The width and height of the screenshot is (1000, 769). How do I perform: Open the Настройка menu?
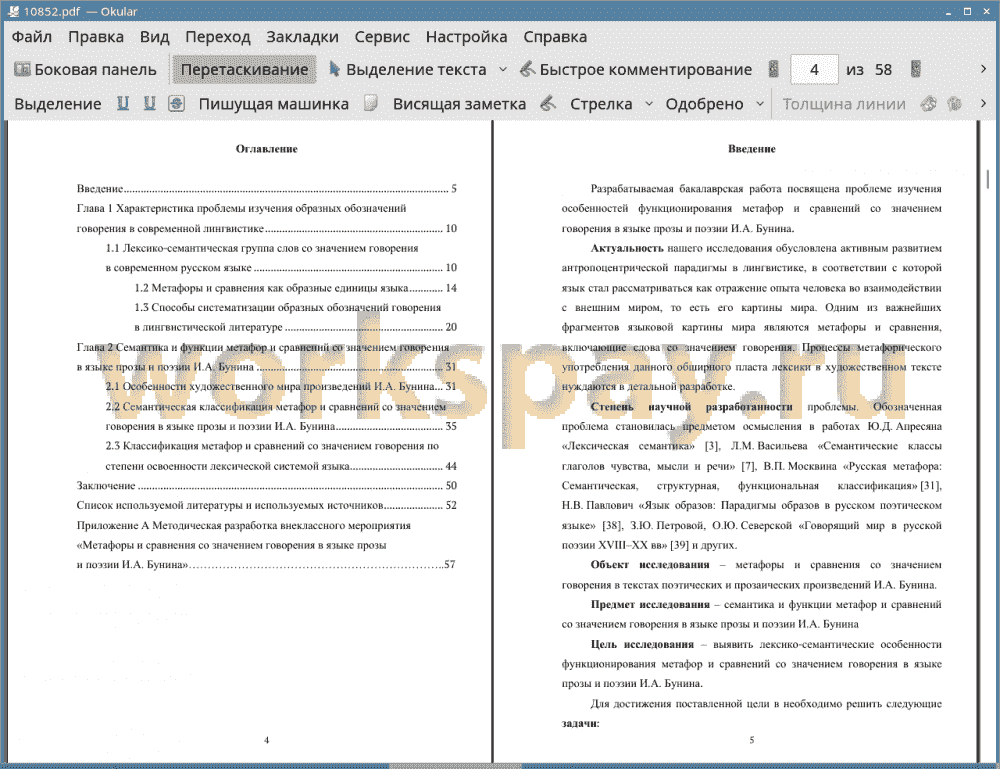pos(466,37)
